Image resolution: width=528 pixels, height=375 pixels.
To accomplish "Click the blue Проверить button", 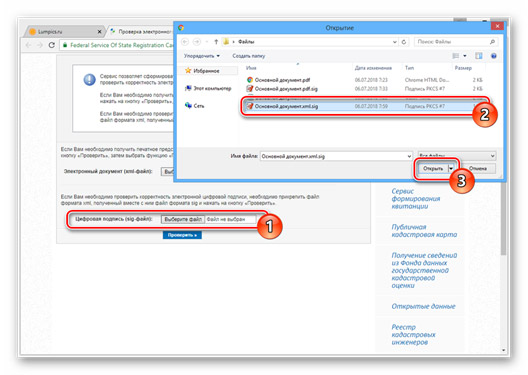I will (x=182, y=235).
